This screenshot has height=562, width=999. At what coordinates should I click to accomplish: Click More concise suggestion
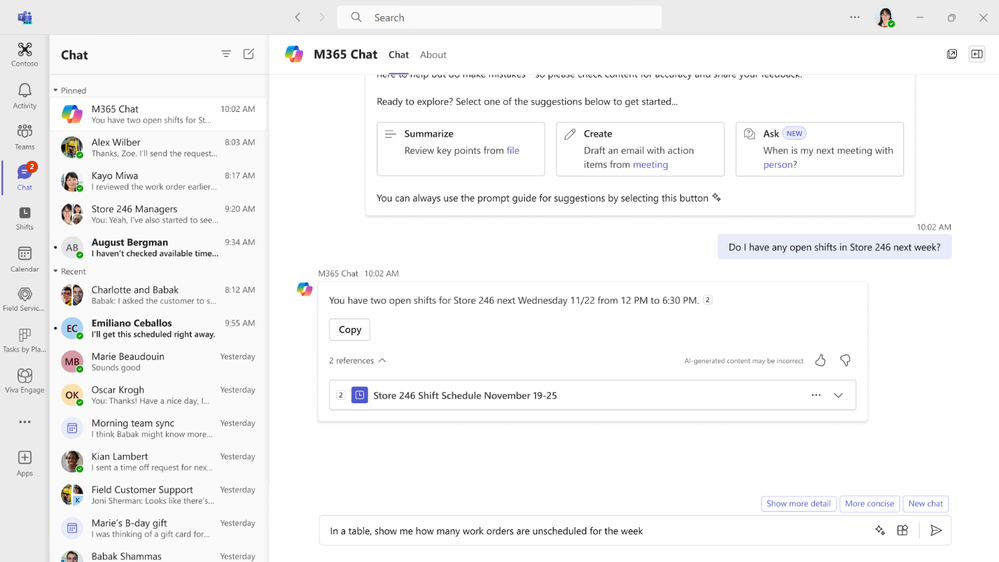(870, 503)
